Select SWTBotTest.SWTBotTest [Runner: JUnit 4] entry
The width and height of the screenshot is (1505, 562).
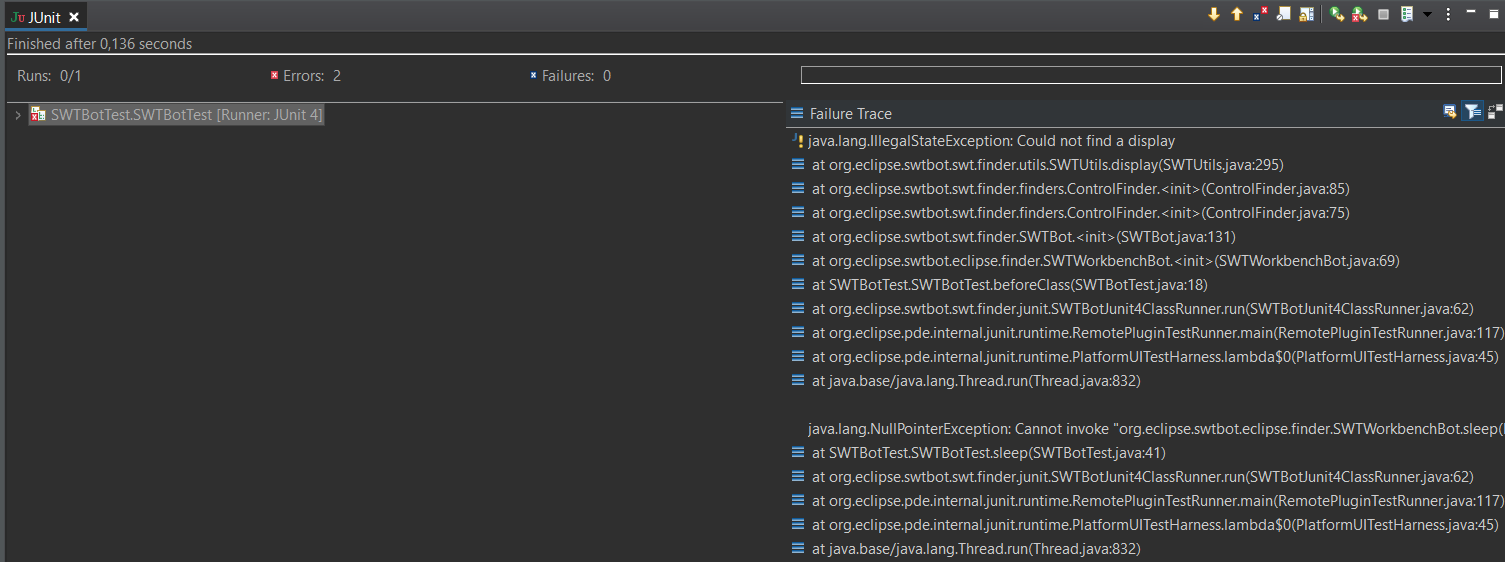pos(176,115)
